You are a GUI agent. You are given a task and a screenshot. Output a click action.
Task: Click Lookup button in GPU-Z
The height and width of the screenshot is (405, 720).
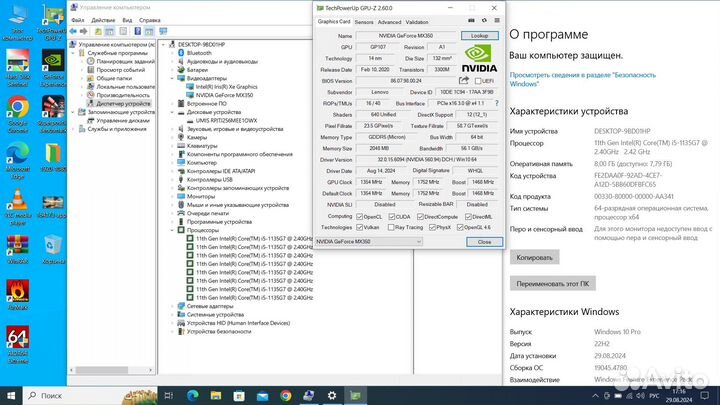479,36
